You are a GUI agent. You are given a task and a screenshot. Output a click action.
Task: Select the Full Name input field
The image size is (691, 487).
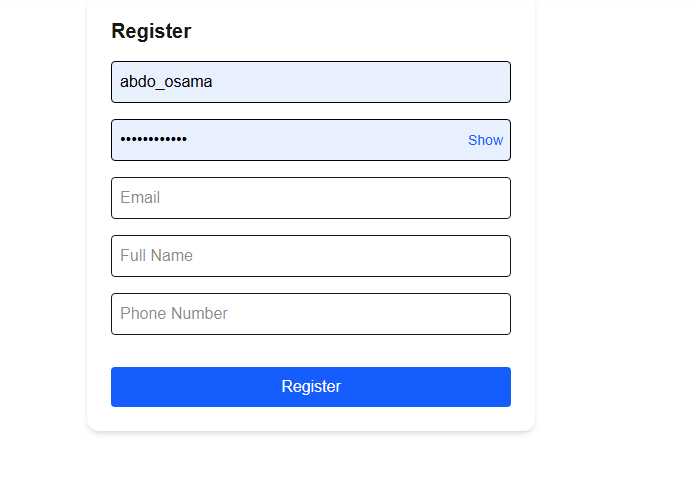tap(311, 256)
